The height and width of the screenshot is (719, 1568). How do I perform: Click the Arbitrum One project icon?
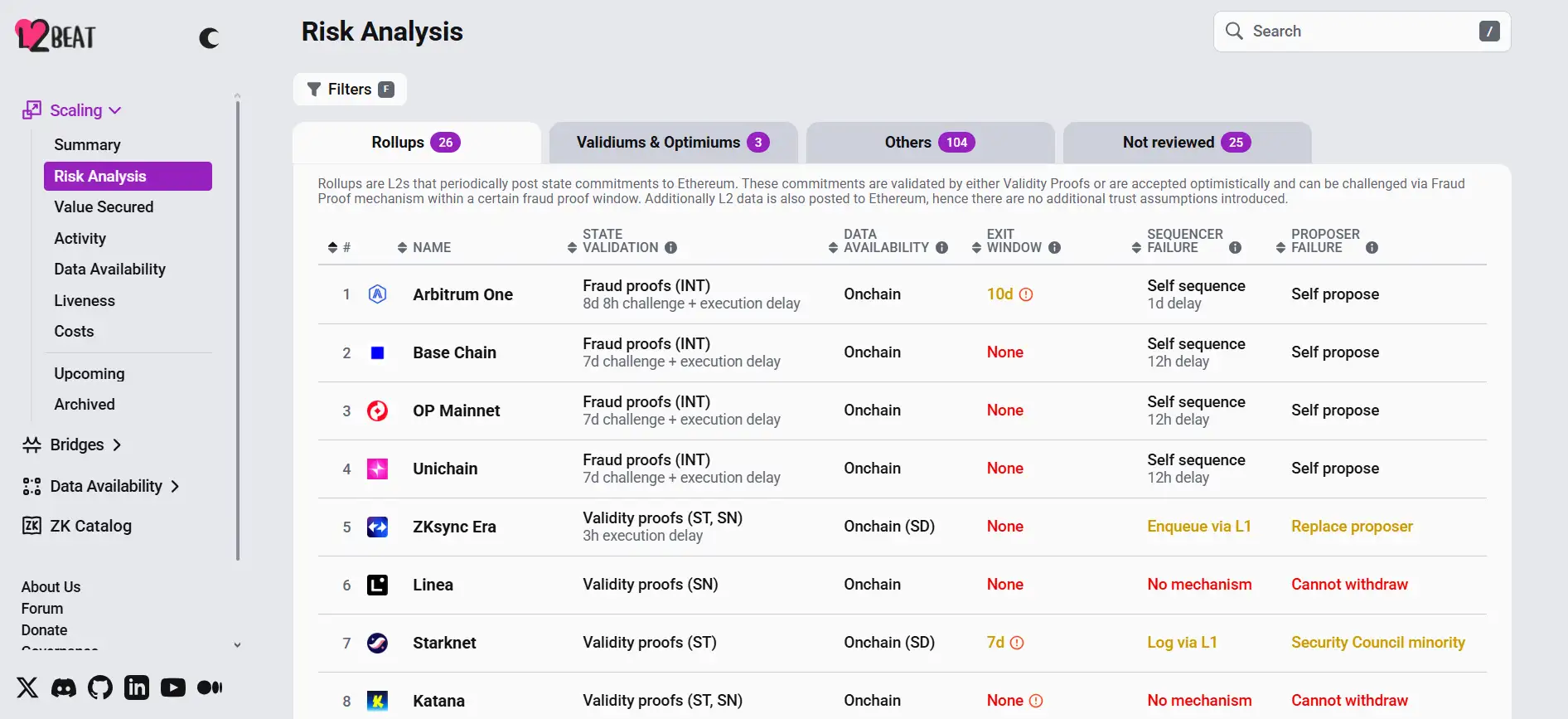point(377,294)
